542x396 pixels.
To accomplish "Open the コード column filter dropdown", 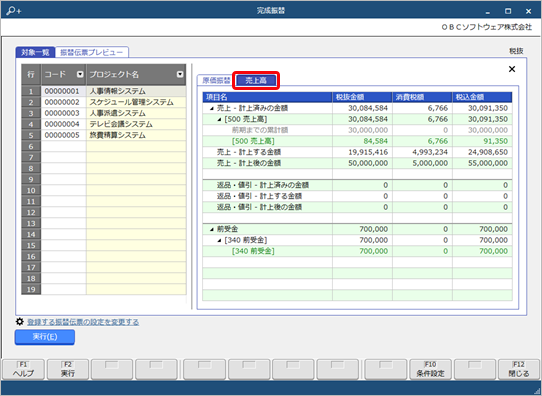I will pos(80,74).
